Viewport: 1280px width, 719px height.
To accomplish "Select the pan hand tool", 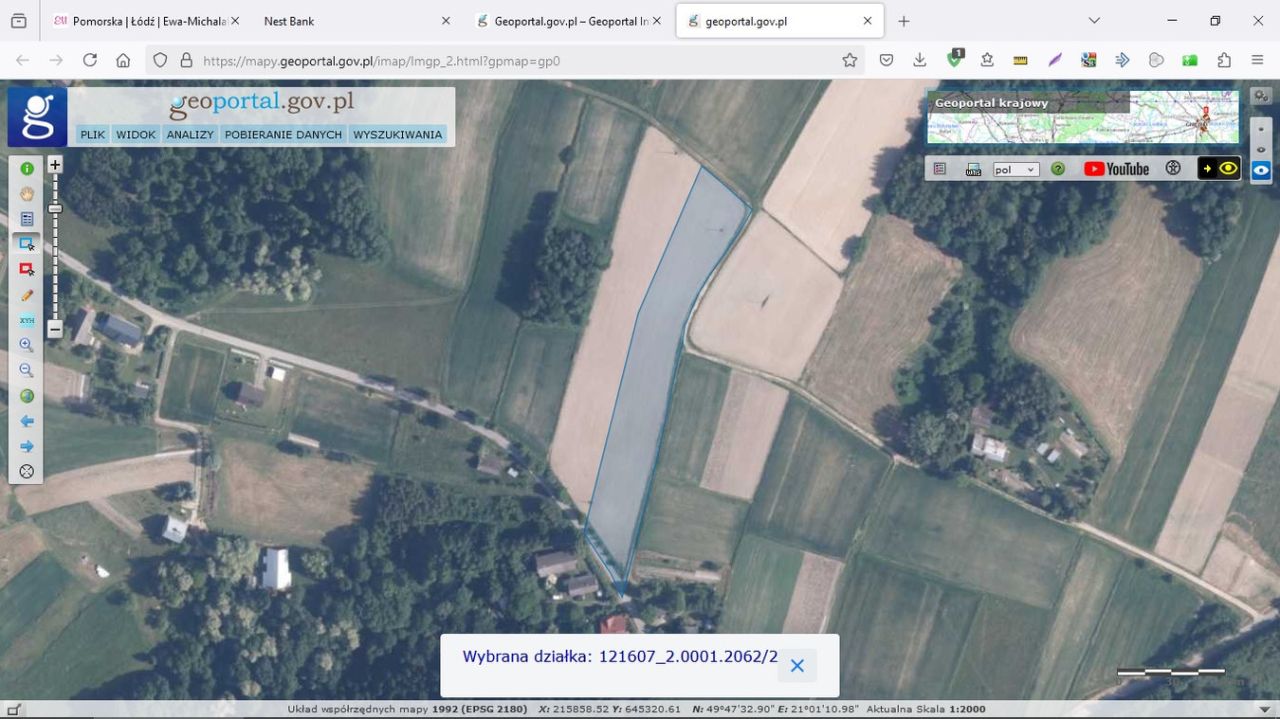I will pyautogui.click(x=27, y=194).
